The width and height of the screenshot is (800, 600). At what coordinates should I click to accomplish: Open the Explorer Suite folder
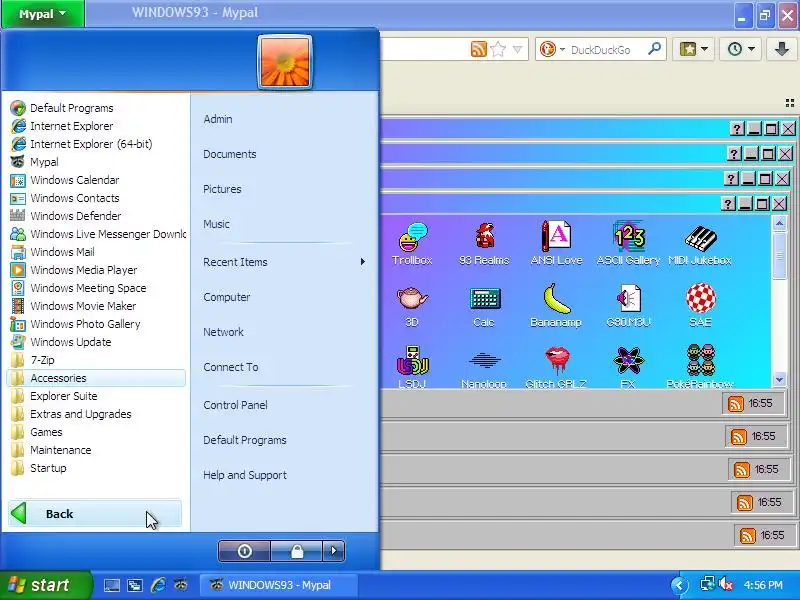(x=96, y=396)
